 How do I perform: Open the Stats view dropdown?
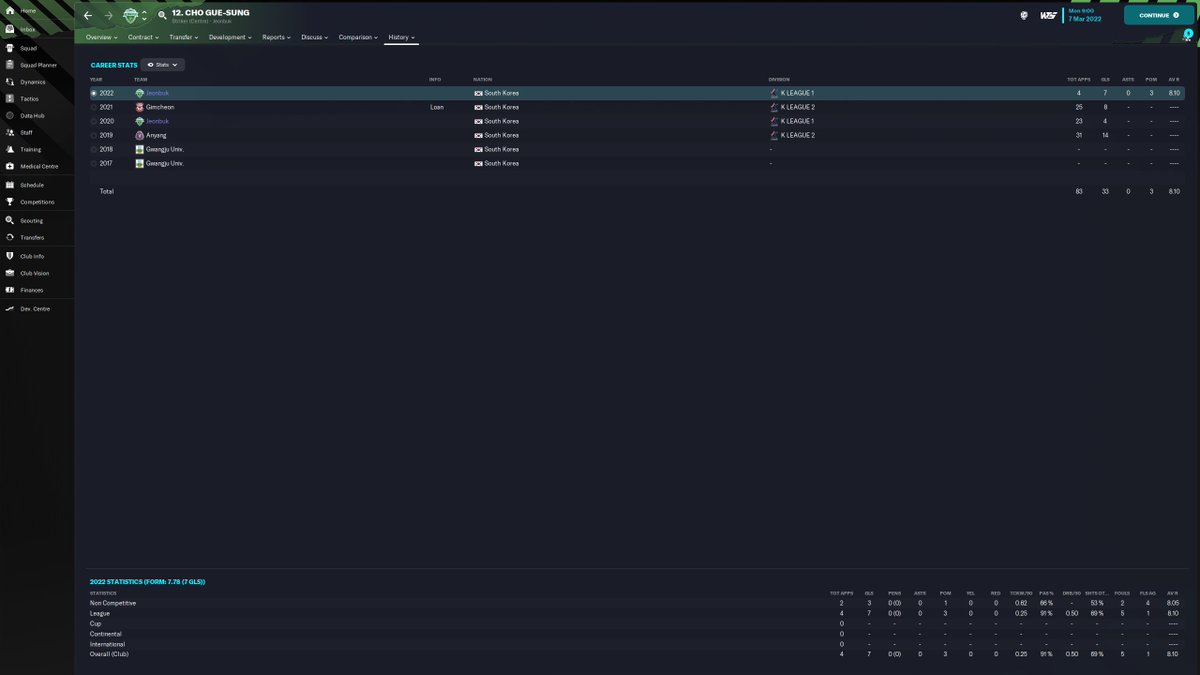coord(163,65)
